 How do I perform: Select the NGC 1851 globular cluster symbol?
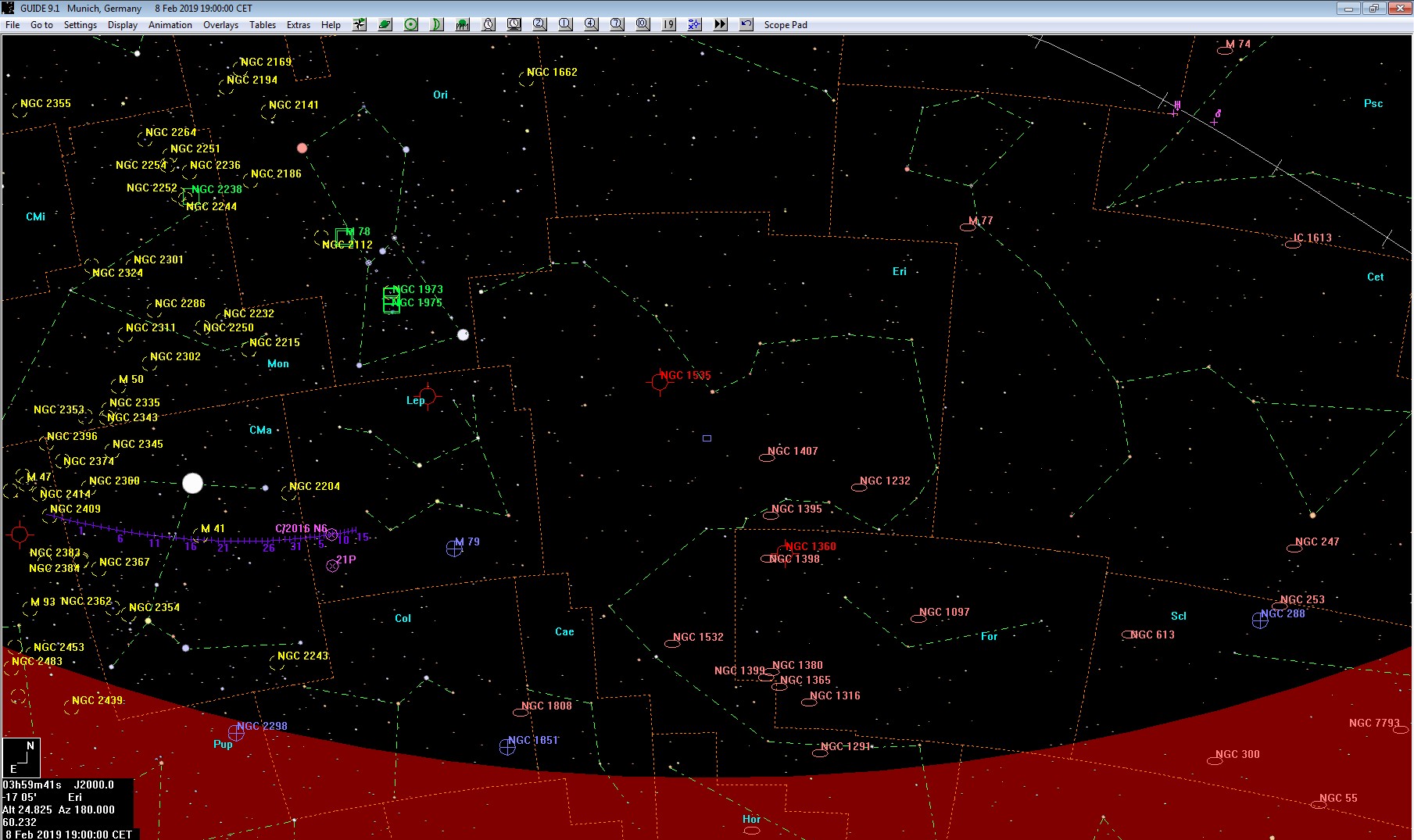tap(507, 747)
